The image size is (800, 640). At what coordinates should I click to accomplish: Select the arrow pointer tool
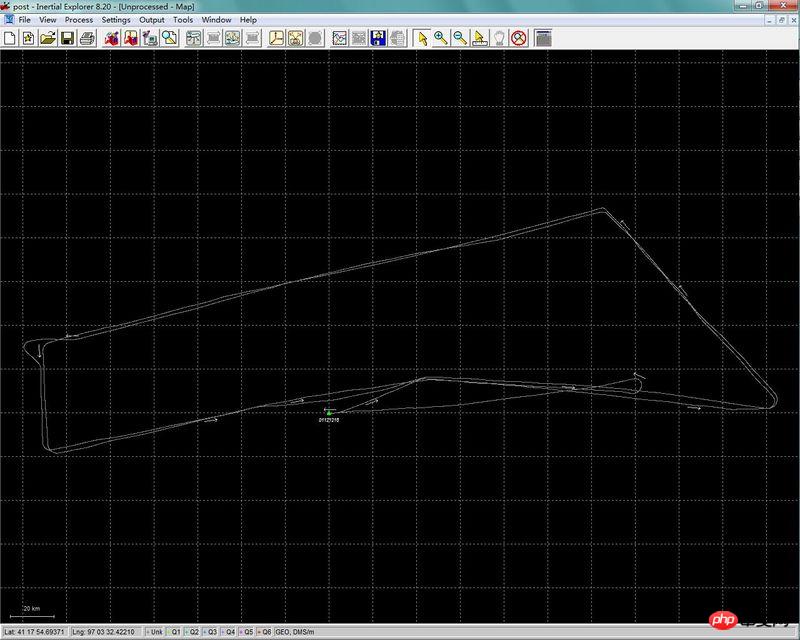click(x=422, y=38)
